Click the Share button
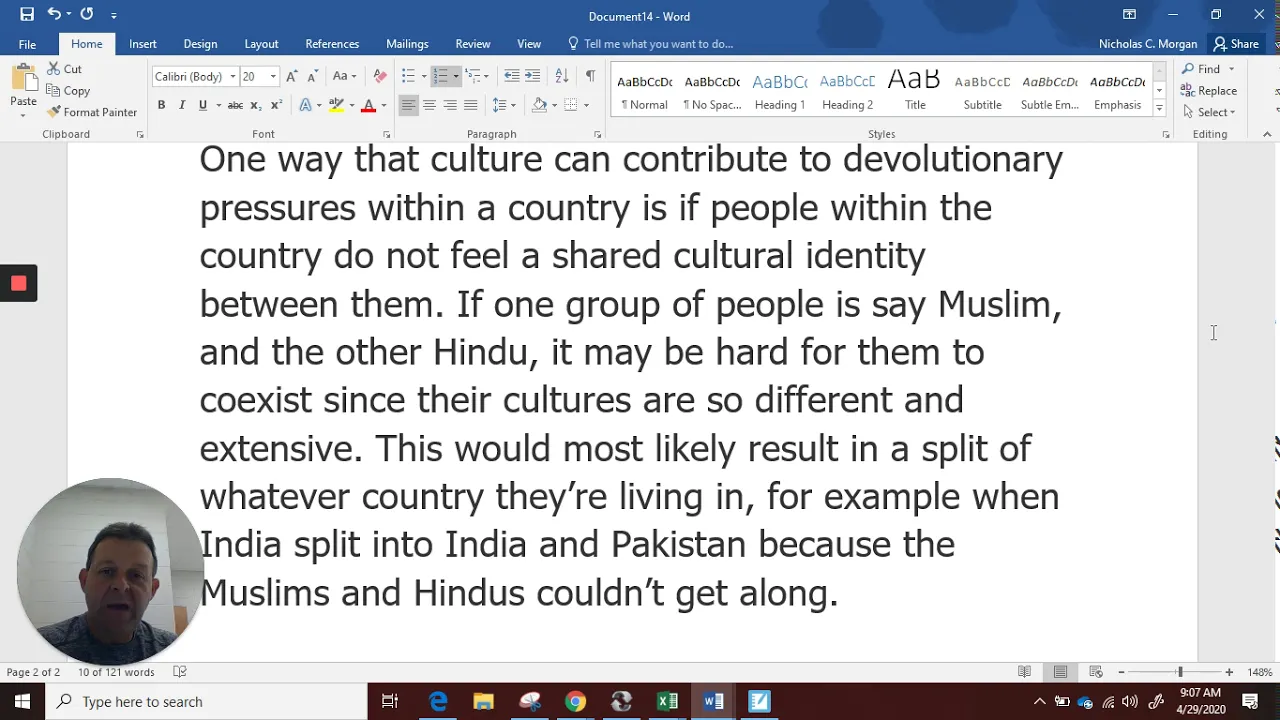The width and height of the screenshot is (1280, 720). pos(1236,44)
